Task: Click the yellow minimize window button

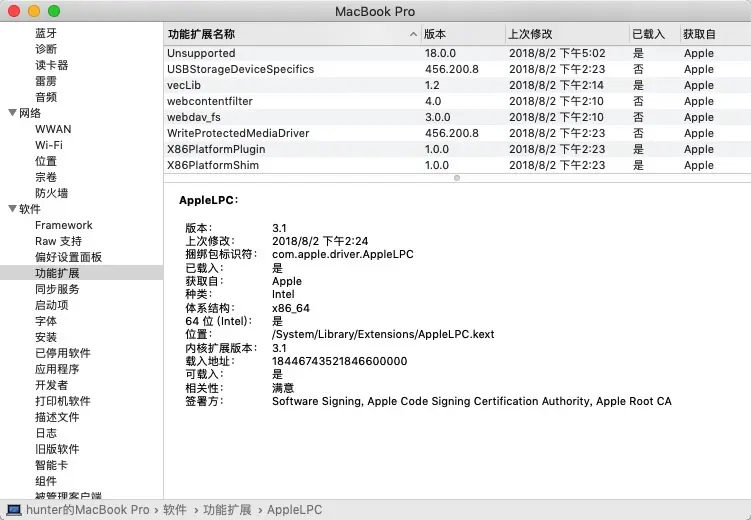Action: pyautogui.click(x=34, y=11)
